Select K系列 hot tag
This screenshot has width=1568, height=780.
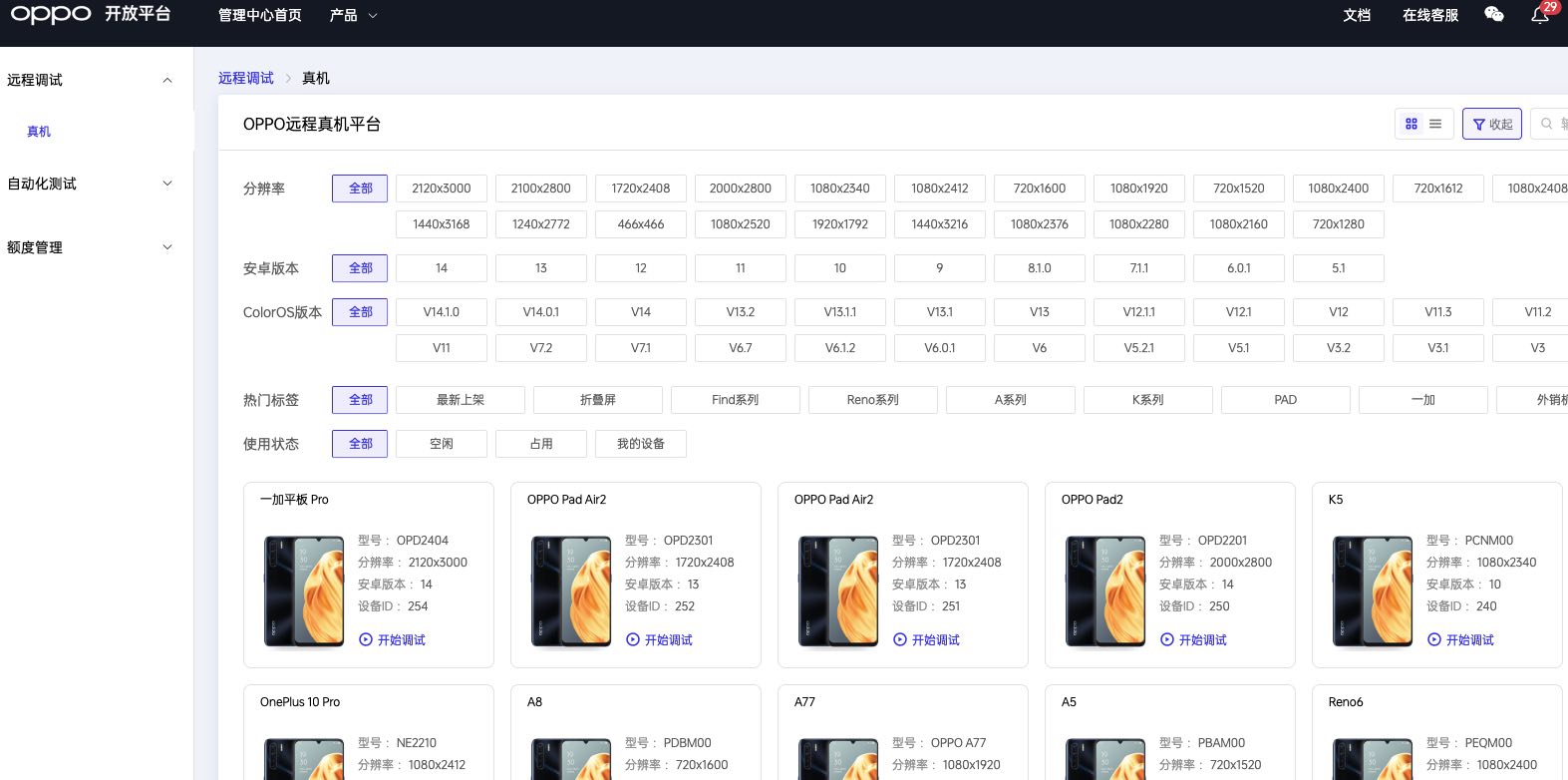[1148, 400]
